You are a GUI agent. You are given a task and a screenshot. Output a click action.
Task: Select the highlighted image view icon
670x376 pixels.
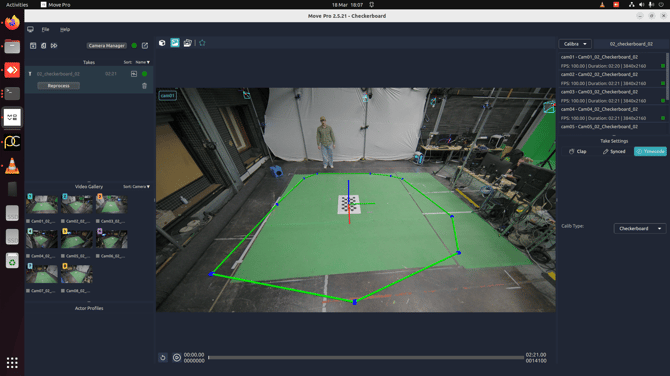pyautogui.click(x=175, y=43)
